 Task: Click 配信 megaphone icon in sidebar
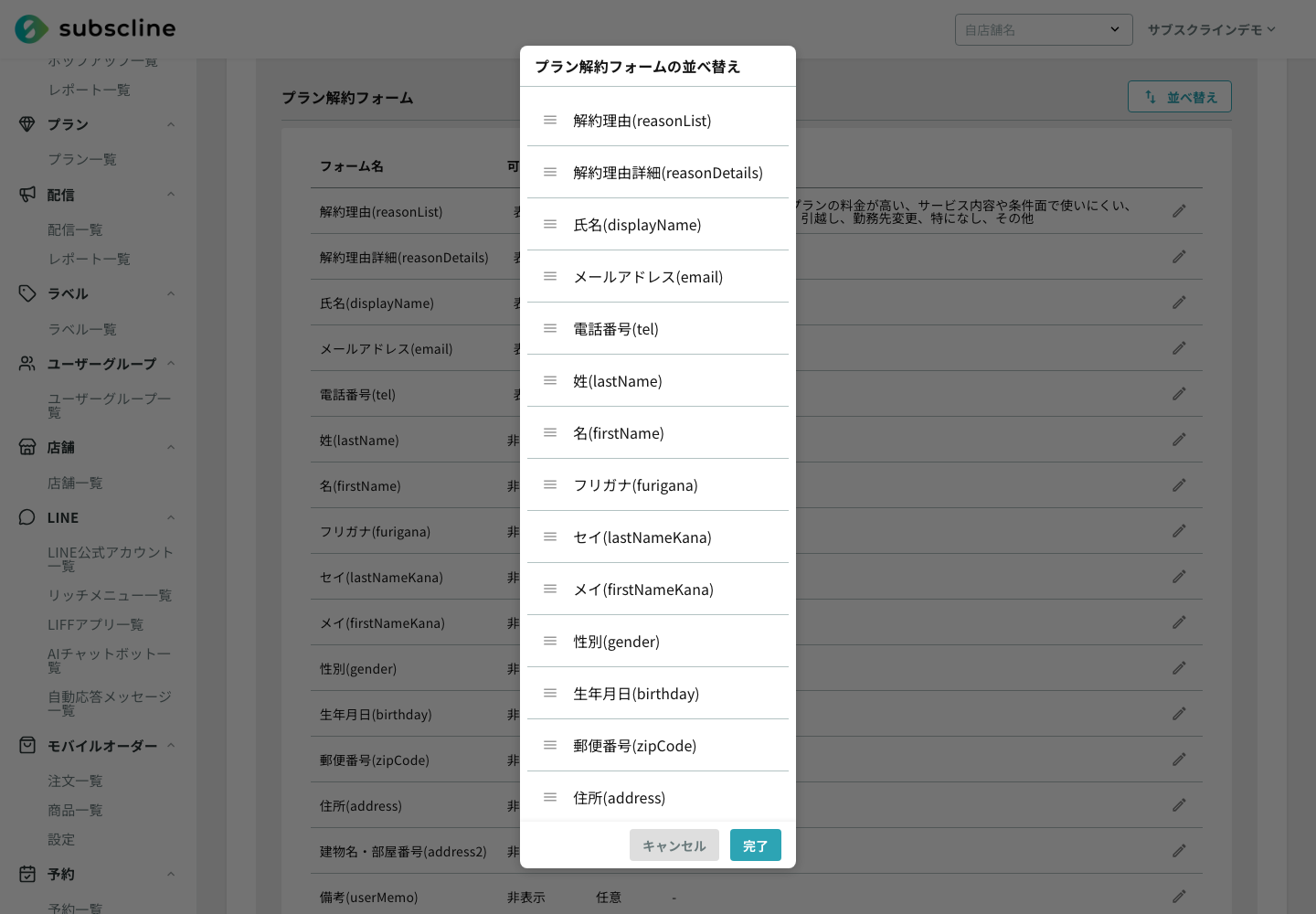(x=27, y=195)
